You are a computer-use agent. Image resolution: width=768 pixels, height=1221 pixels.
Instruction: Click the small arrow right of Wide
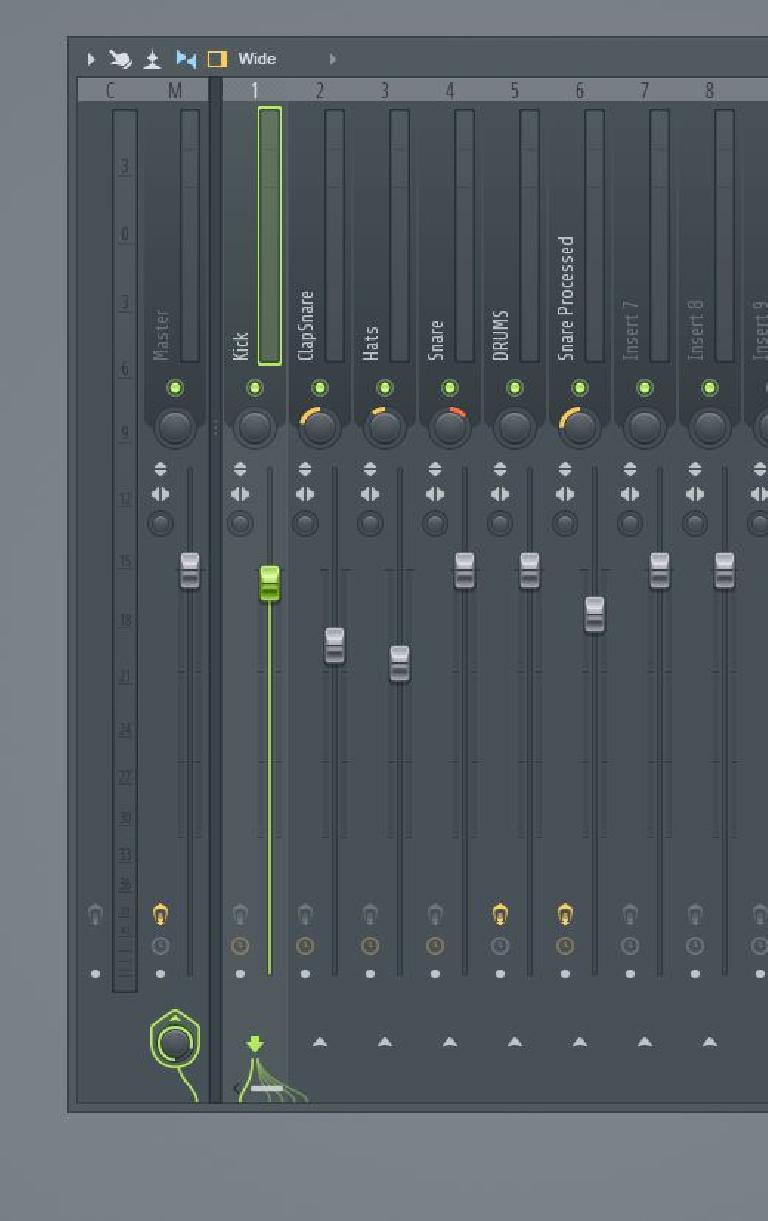333,59
